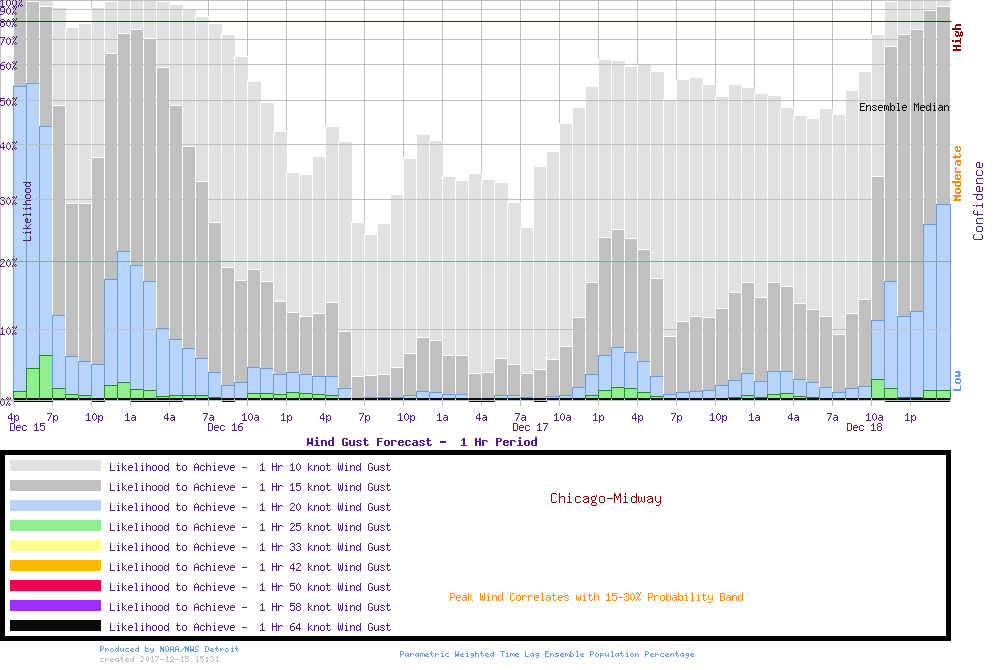This screenshot has height=670, width=1000.
Task: Click the Moderate confidence label
Action: [x=958, y=173]
